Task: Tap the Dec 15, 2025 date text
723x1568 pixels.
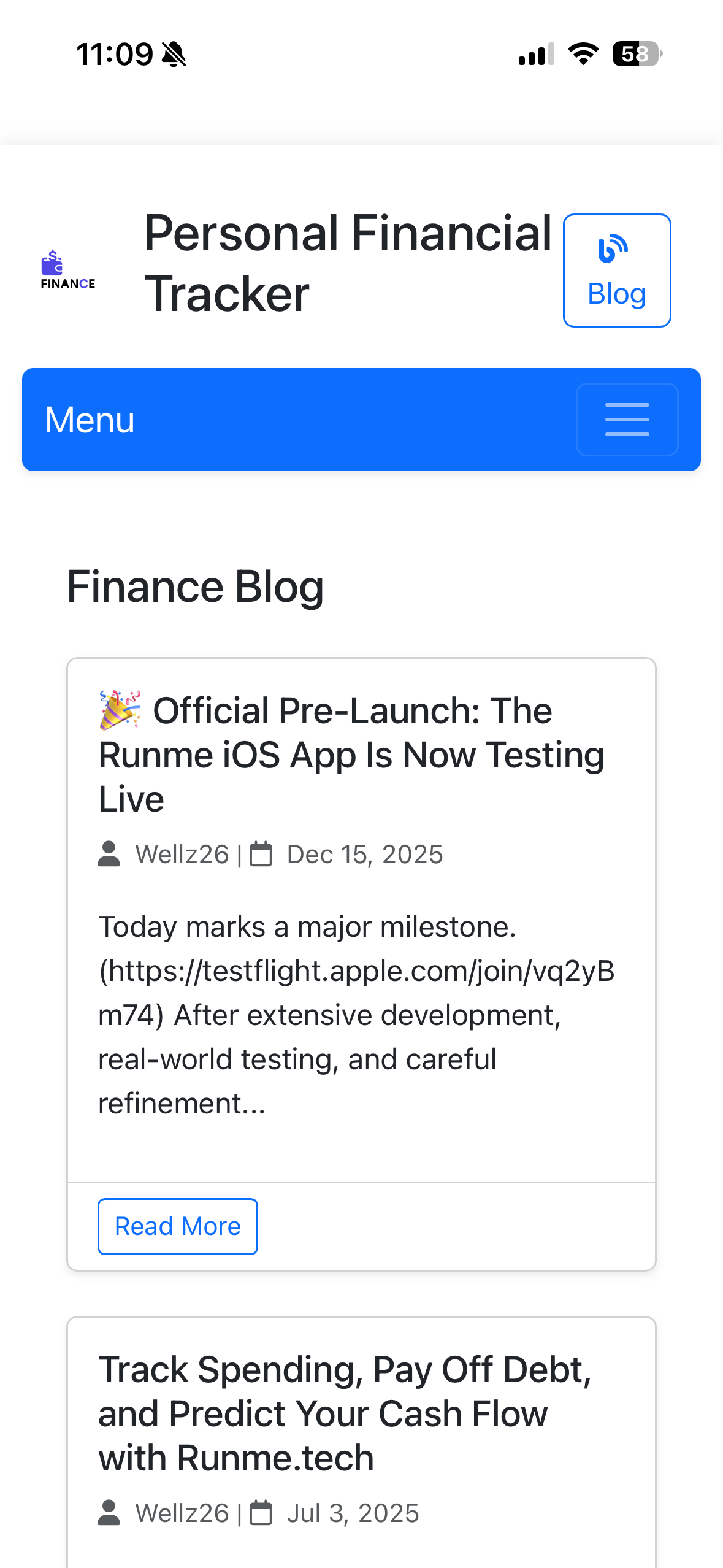Action: (x=365, y=855)
